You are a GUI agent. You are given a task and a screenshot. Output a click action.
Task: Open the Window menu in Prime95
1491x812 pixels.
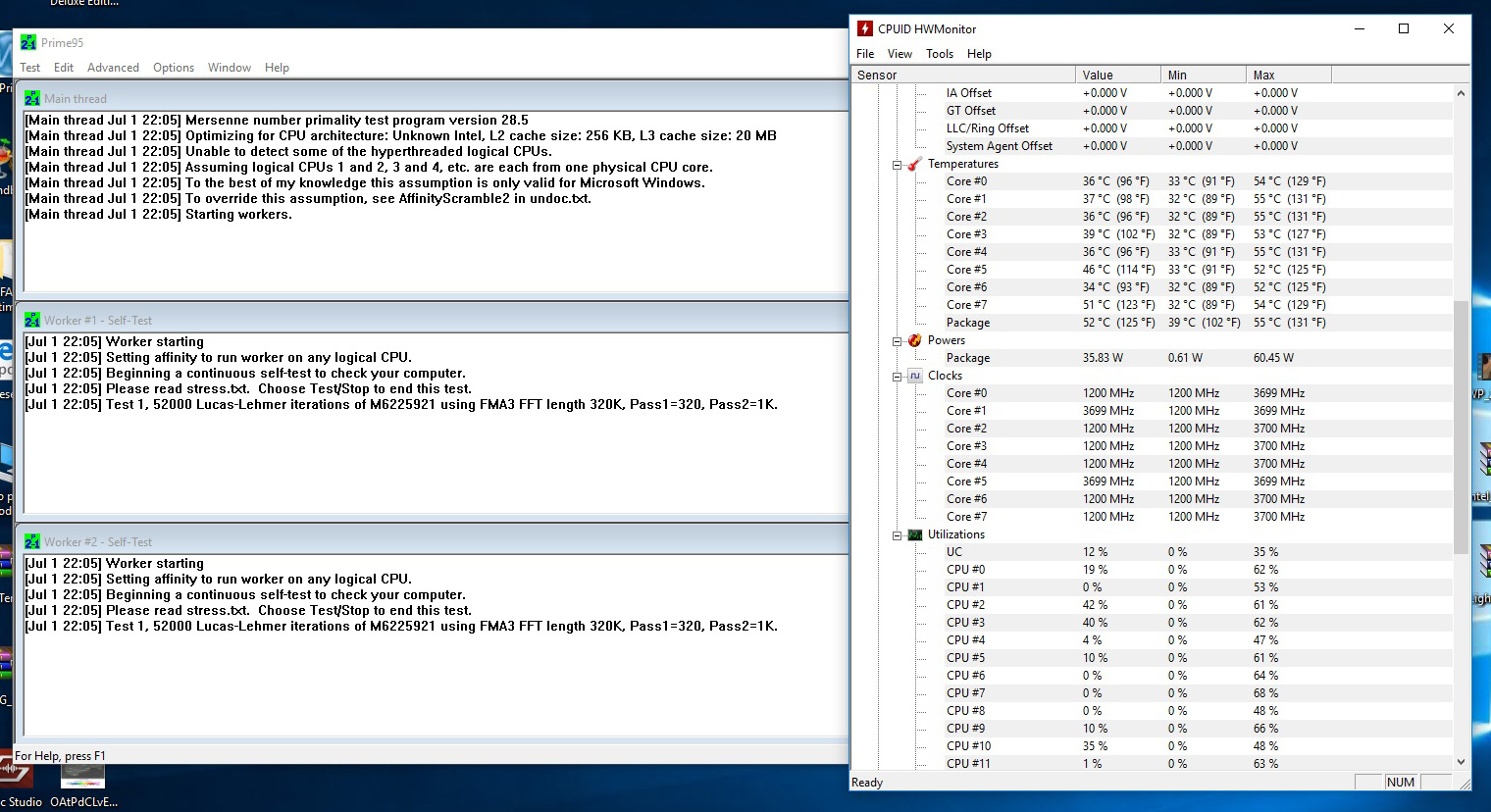230,68
